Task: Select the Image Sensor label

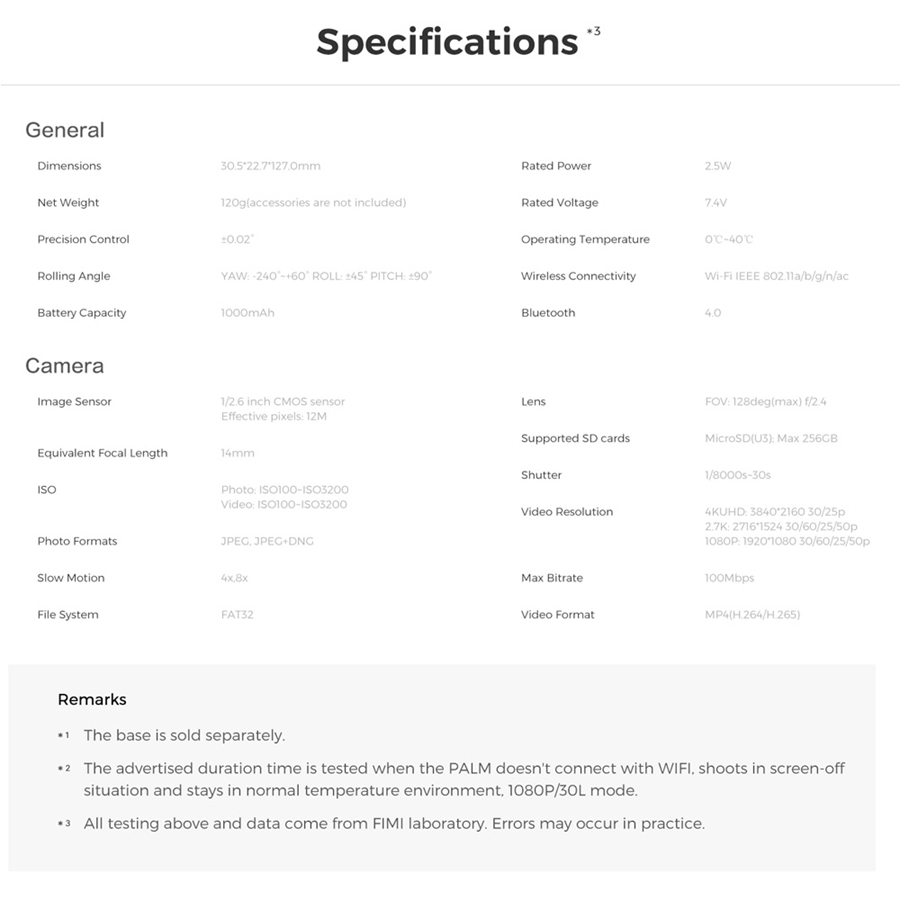Action: point(74,402)
